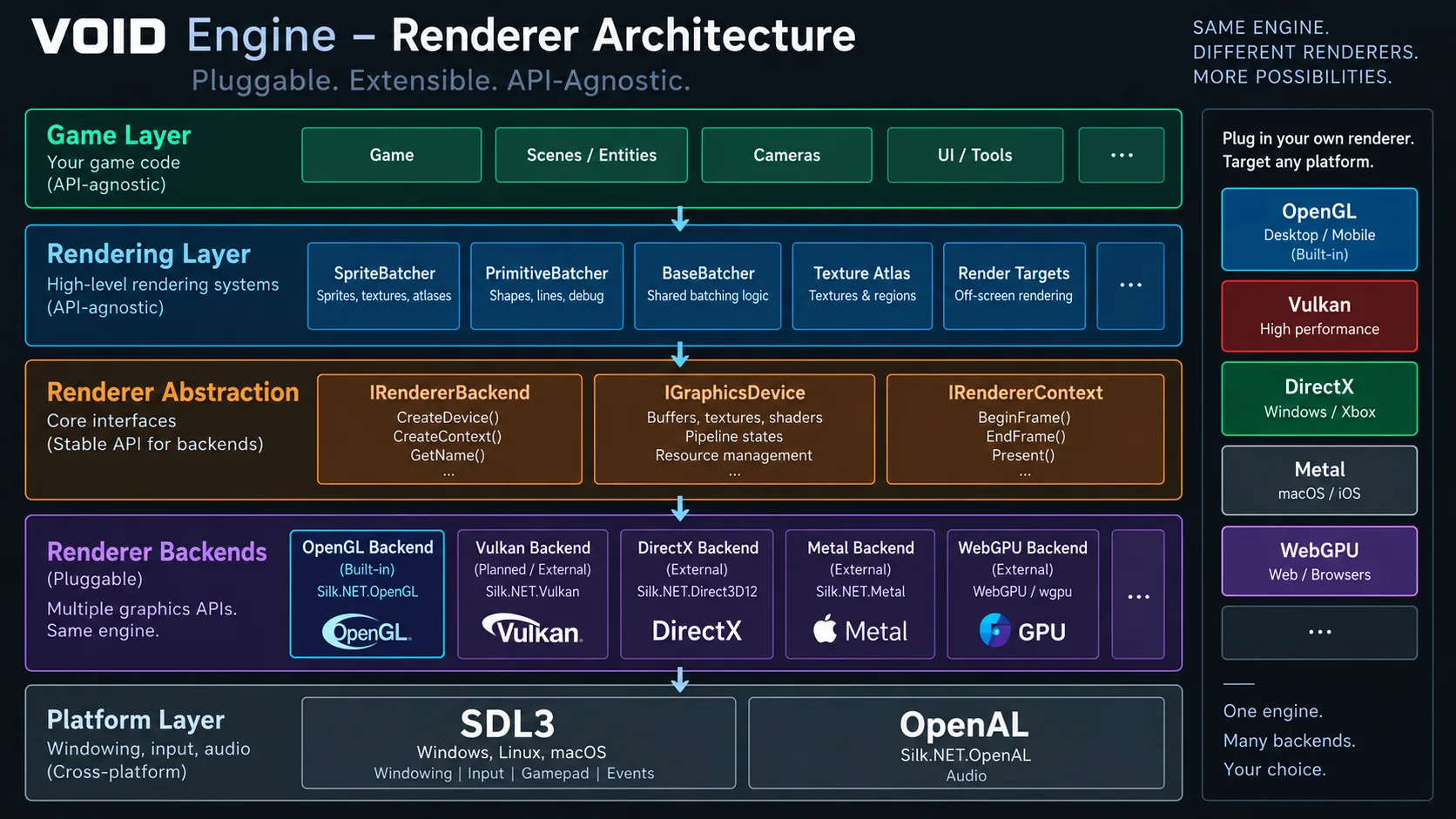Select the Scenes / Entities box
1456x819 pixels.
pos(591,155)
